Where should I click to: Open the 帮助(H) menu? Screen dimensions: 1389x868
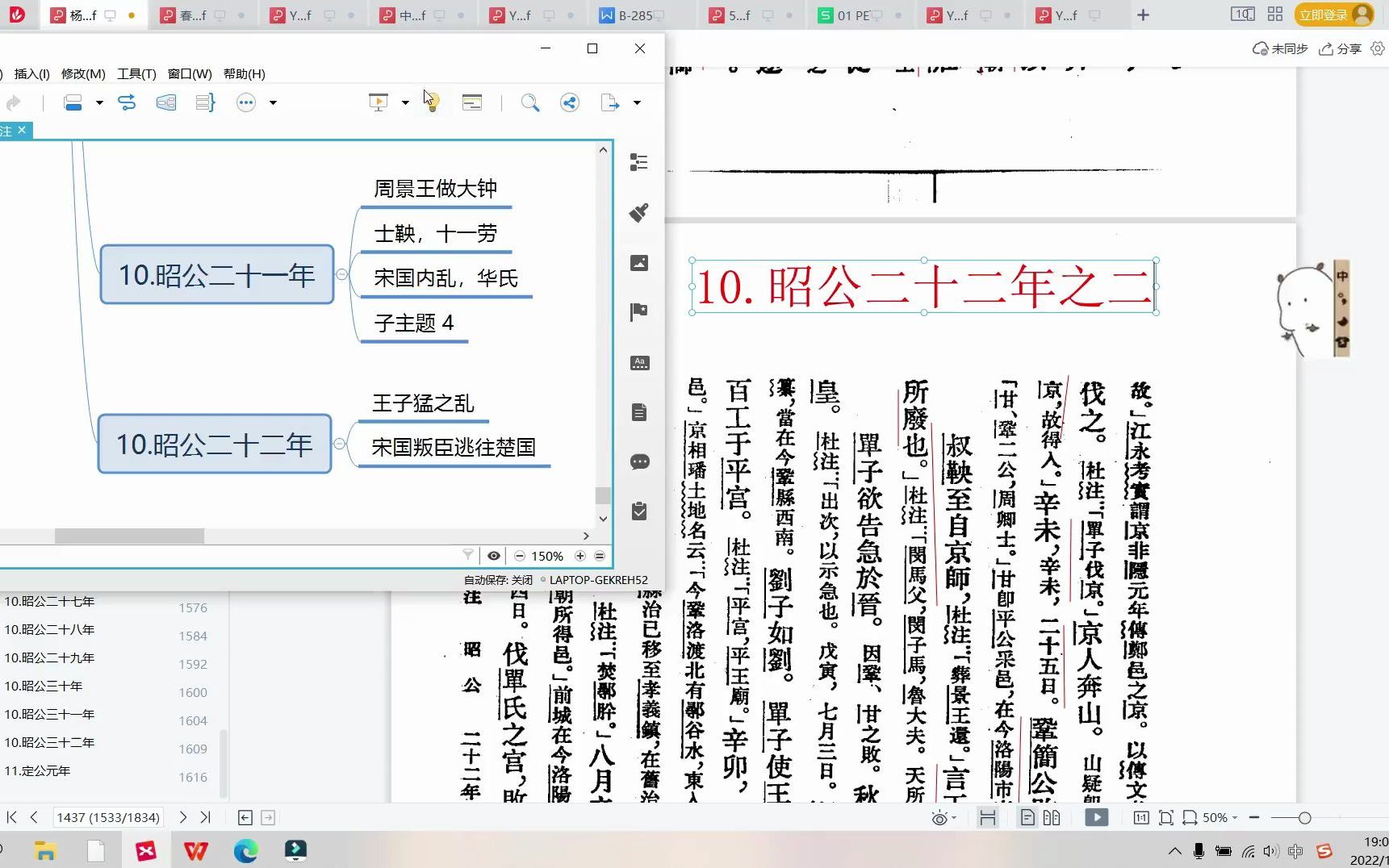[245, 73]
